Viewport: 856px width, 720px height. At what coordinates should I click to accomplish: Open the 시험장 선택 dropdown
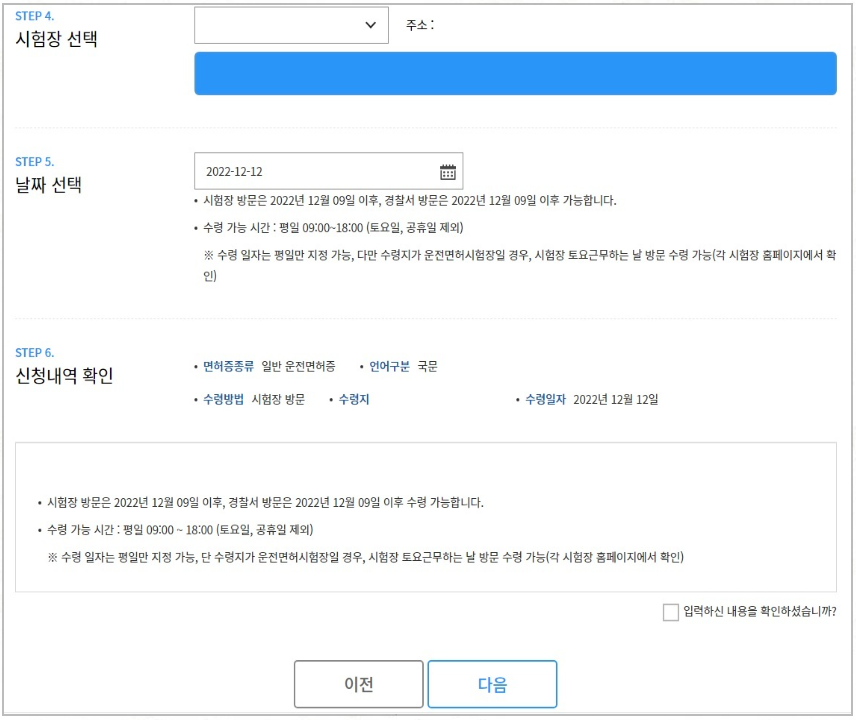pos(292,25)
